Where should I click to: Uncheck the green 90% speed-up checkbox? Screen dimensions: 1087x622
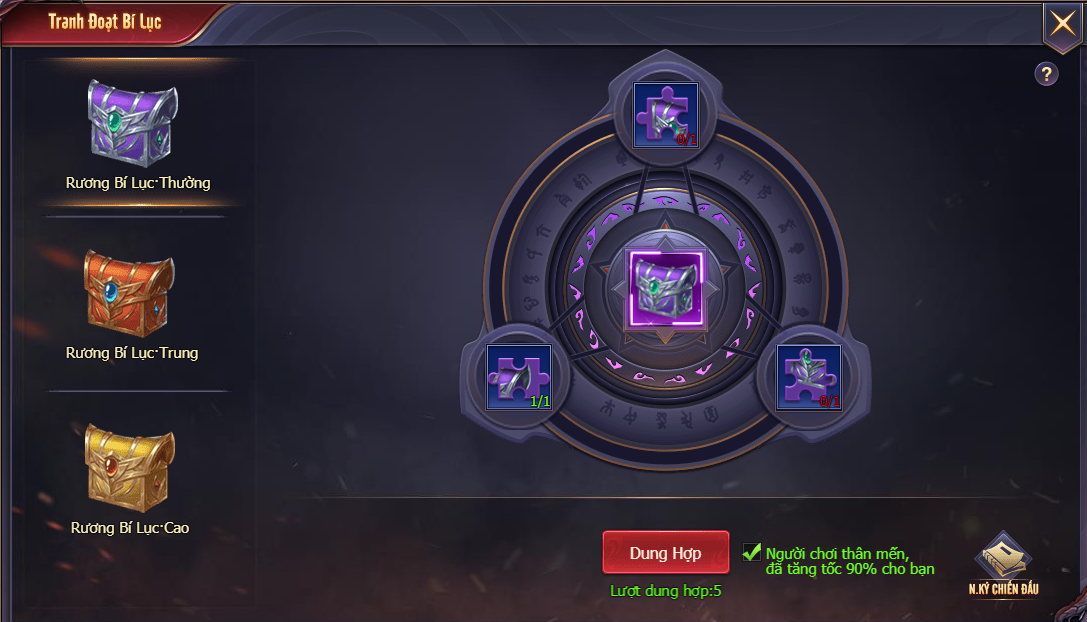[751, 552]
